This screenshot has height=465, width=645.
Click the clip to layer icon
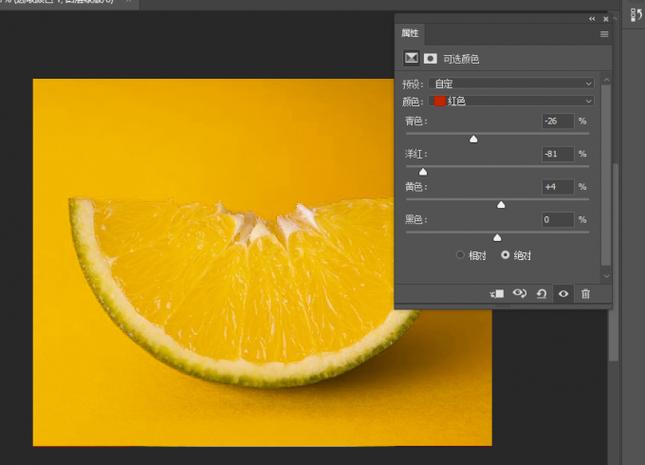coord(497,294)
